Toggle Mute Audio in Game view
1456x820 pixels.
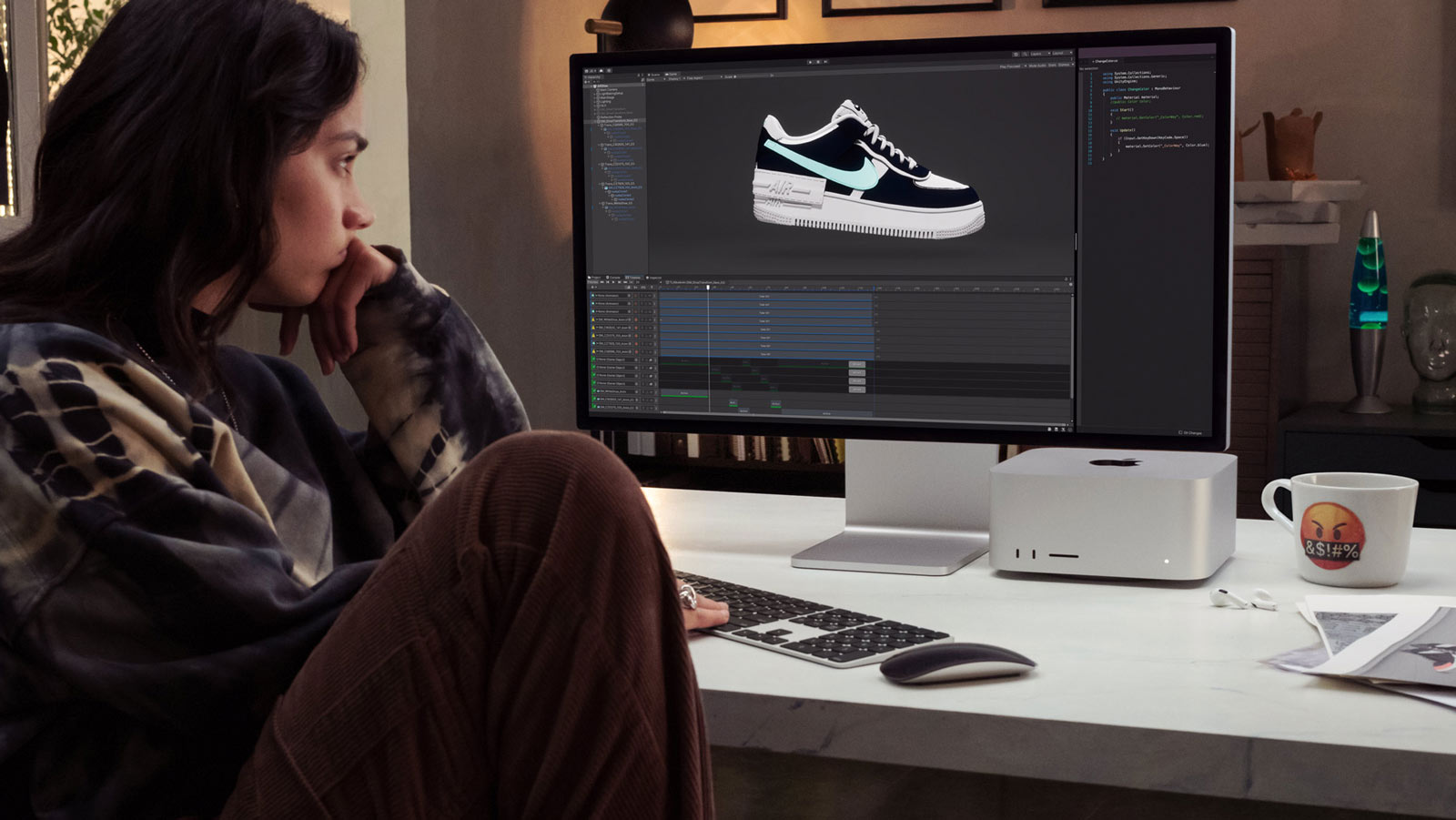(x=1037, y=66)
